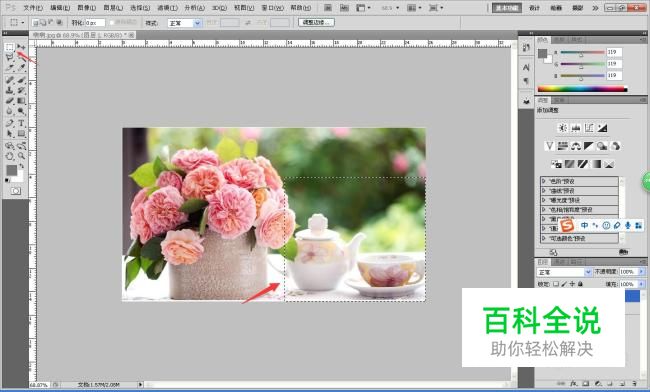Select the Blur tool
Image resolution: width=650 pixels, height=392 pixels.
9,111
